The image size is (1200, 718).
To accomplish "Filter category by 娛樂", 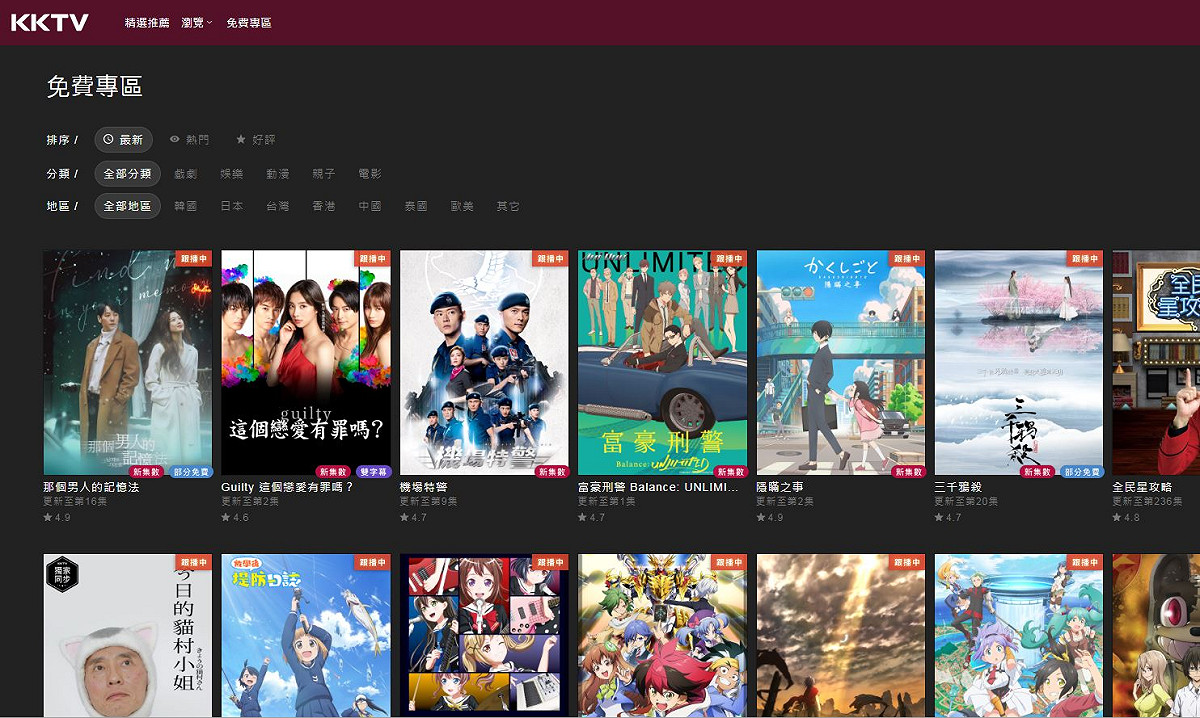I will pos(231,174).
